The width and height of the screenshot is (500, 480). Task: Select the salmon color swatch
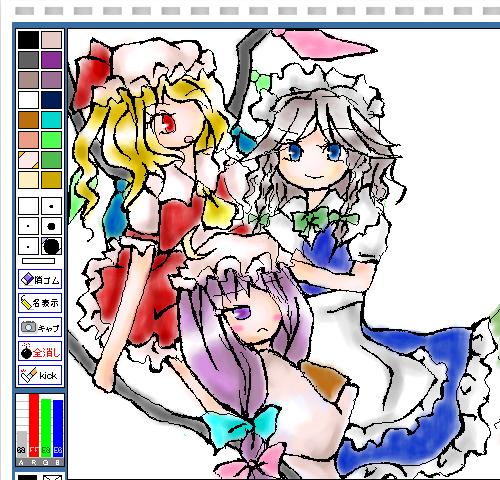[28, 140]
